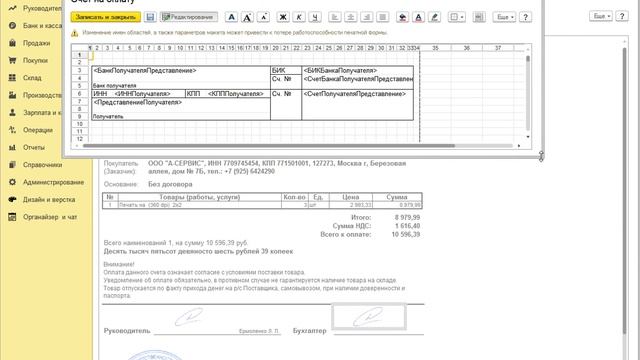Open the 'Органайзер и чат' section

(x=43, y=217)
